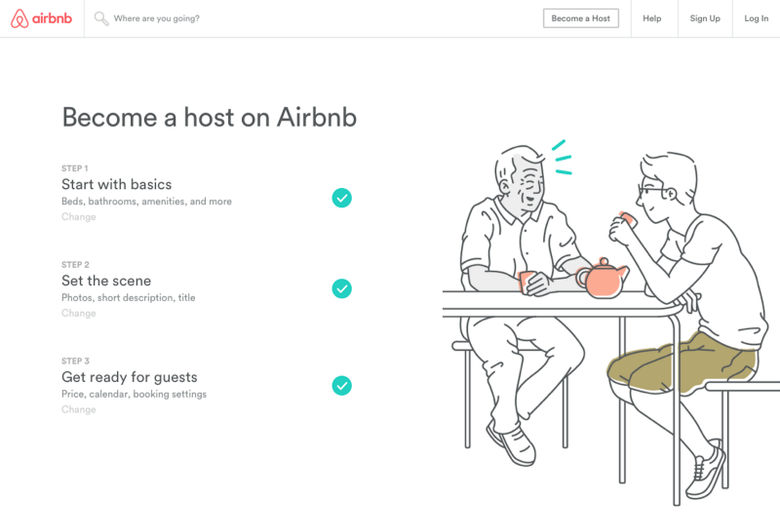Open the 'Get ready for guests' step
Image resolution: width=780 pixels, height=529 pixels.
(129, 377)
